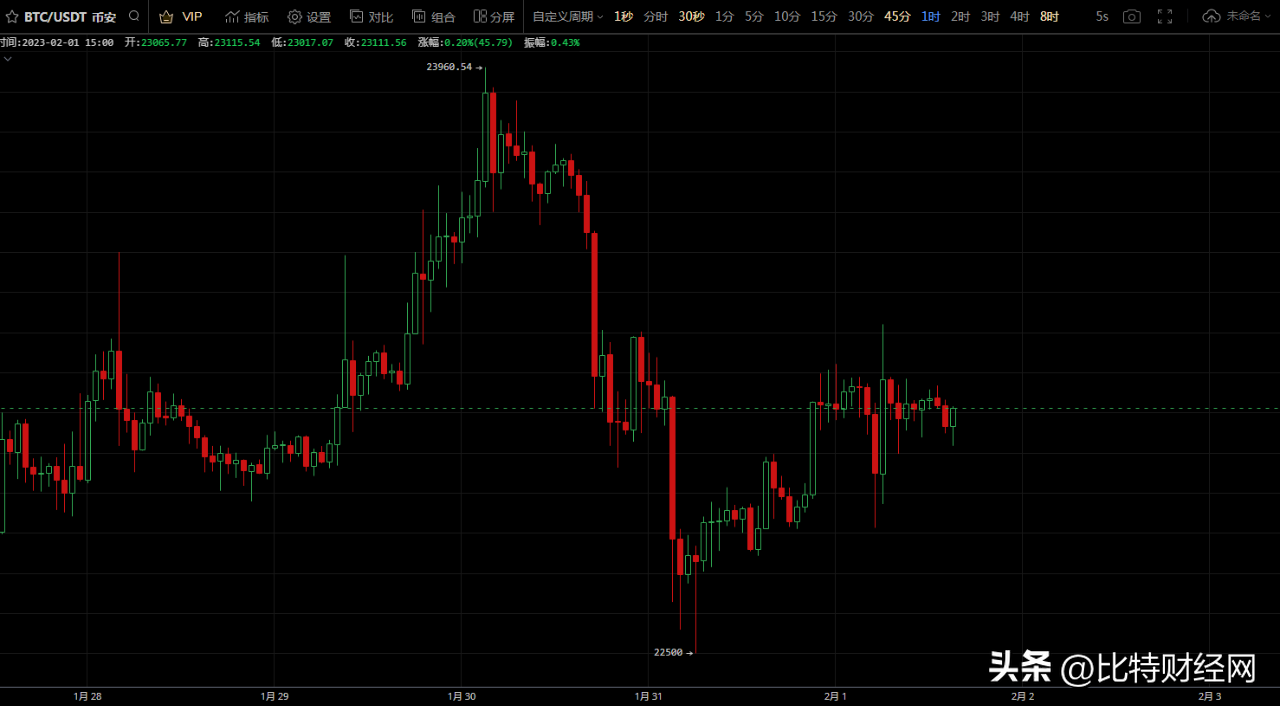This screenshot has height=706, width=1280.
Task: Open the symbol search magnifier
Action: tap(134, 17)
